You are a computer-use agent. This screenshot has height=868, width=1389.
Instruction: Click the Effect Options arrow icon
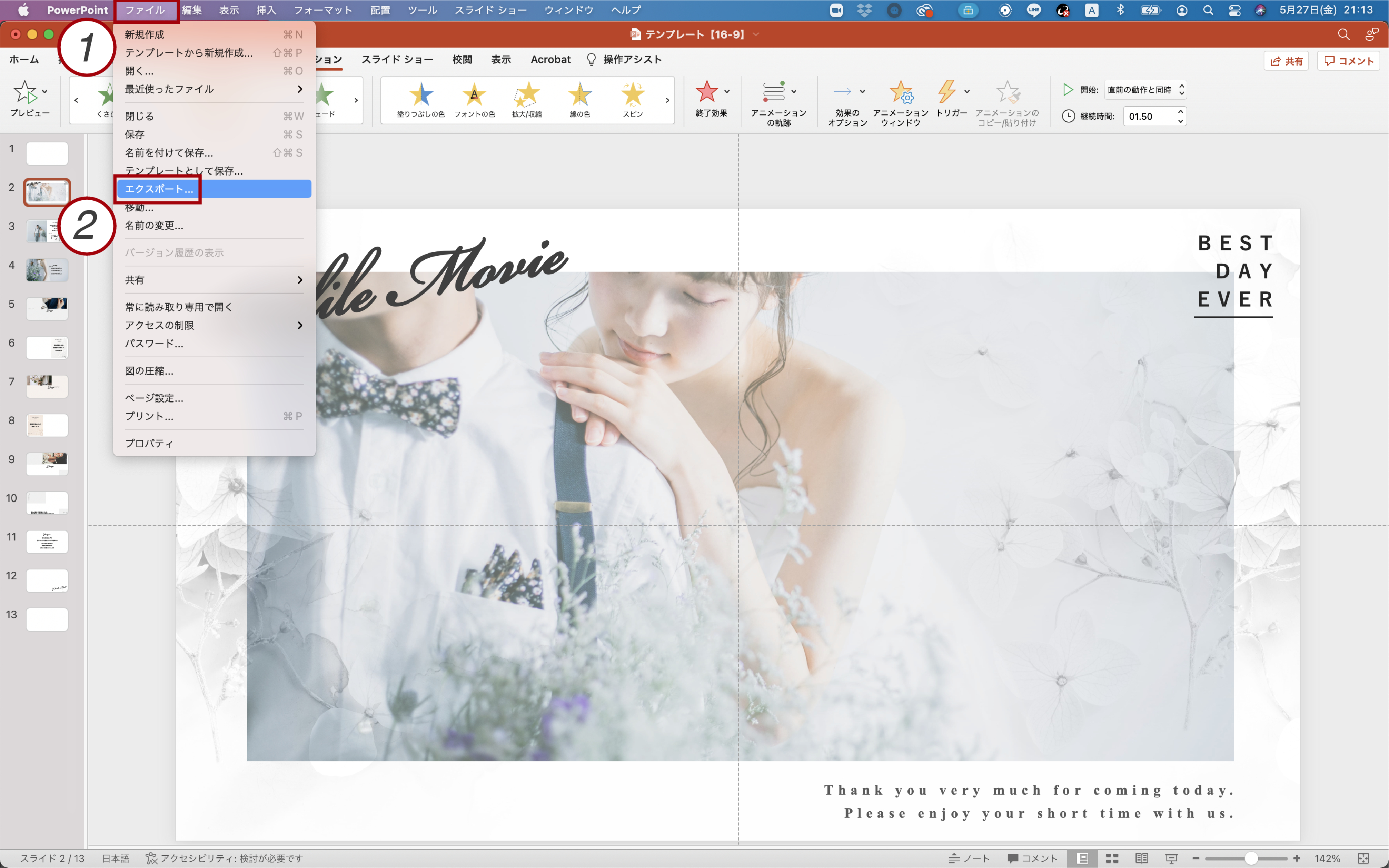click(x=842, y=91)
